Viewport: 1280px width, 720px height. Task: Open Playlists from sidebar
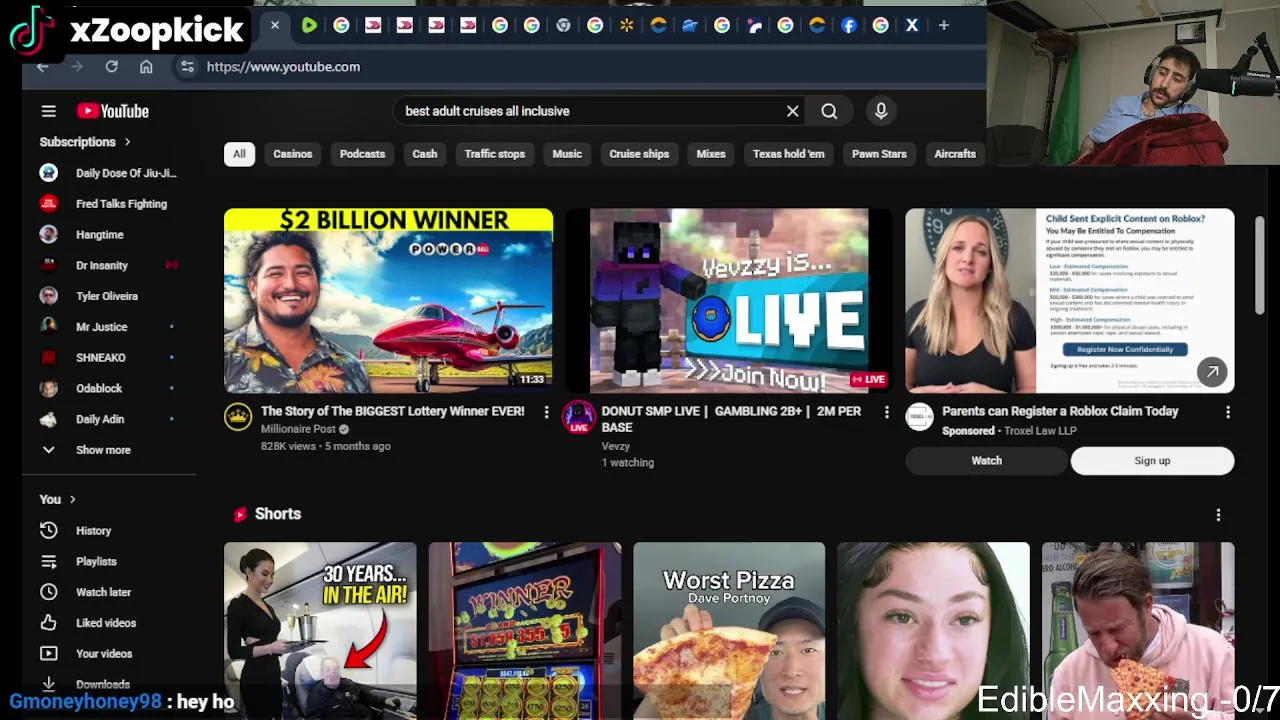96,561
